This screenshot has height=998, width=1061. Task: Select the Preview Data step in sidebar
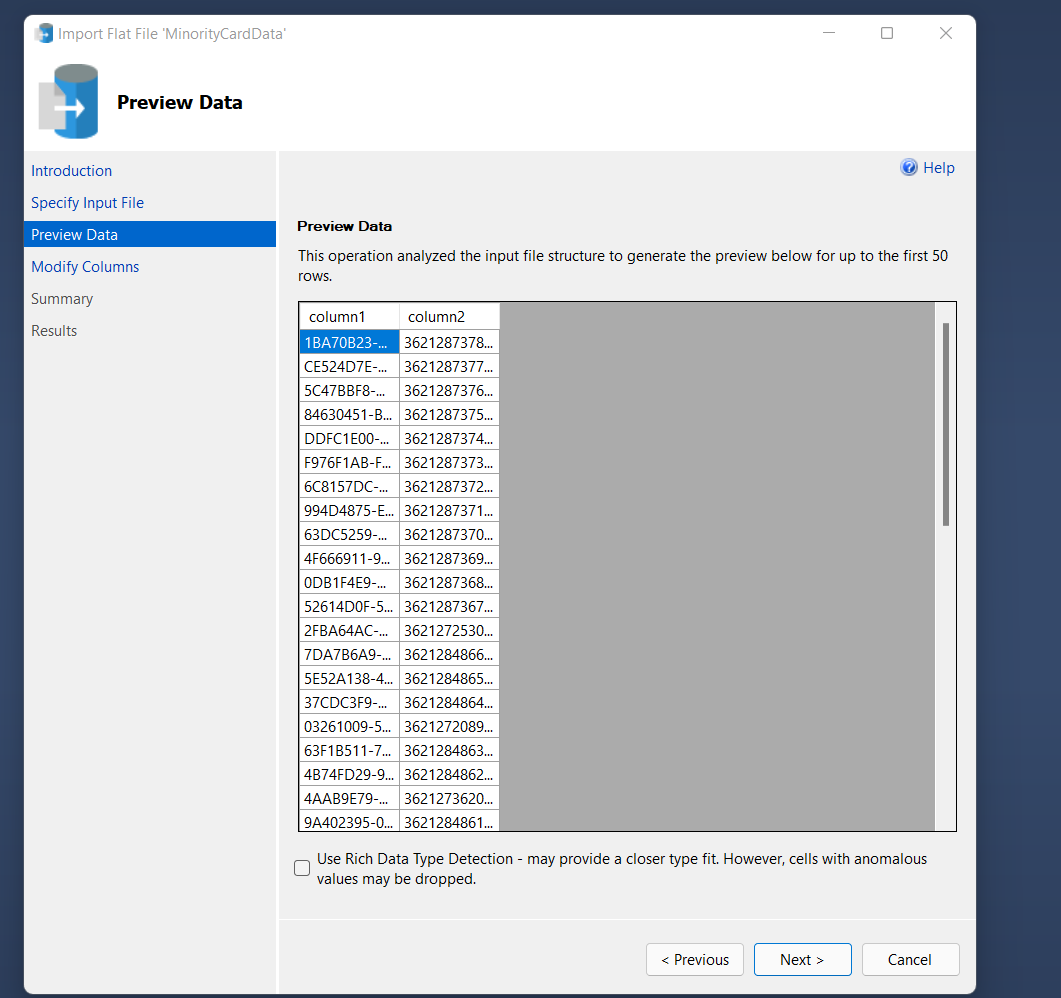74,235
